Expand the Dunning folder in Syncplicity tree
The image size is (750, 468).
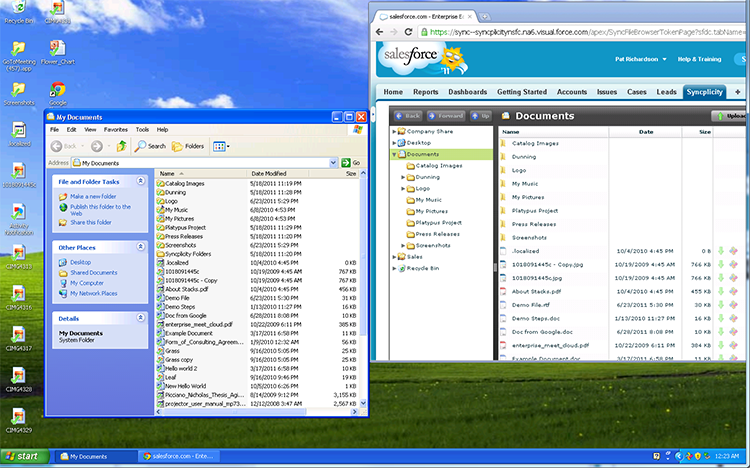coord(403,177)
